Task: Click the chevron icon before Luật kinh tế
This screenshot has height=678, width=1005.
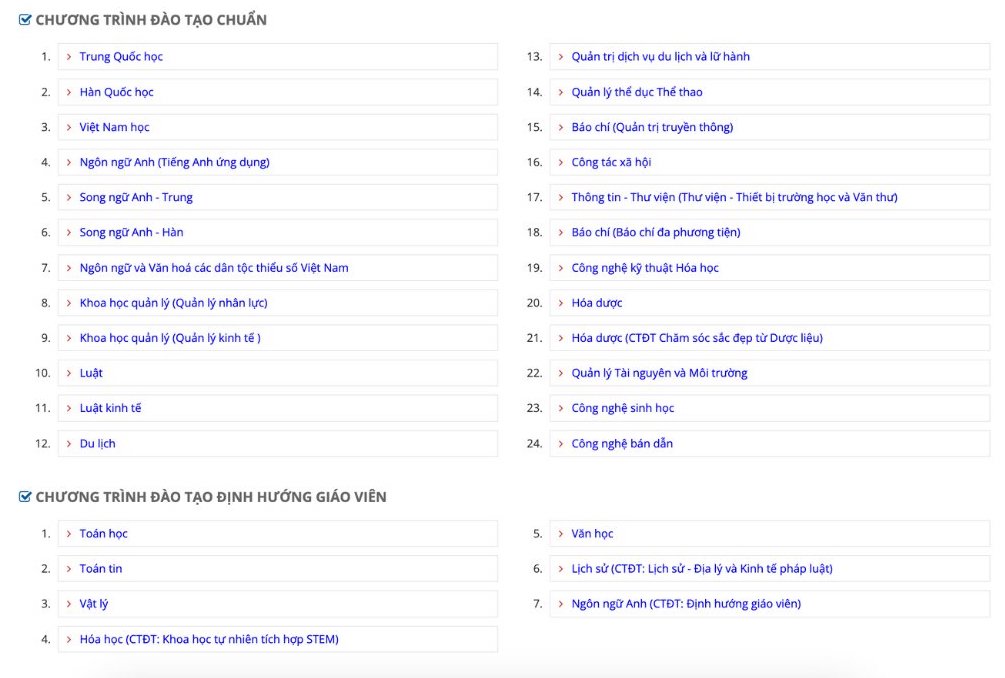Action: pyautogui.click(x=69, y=408)
